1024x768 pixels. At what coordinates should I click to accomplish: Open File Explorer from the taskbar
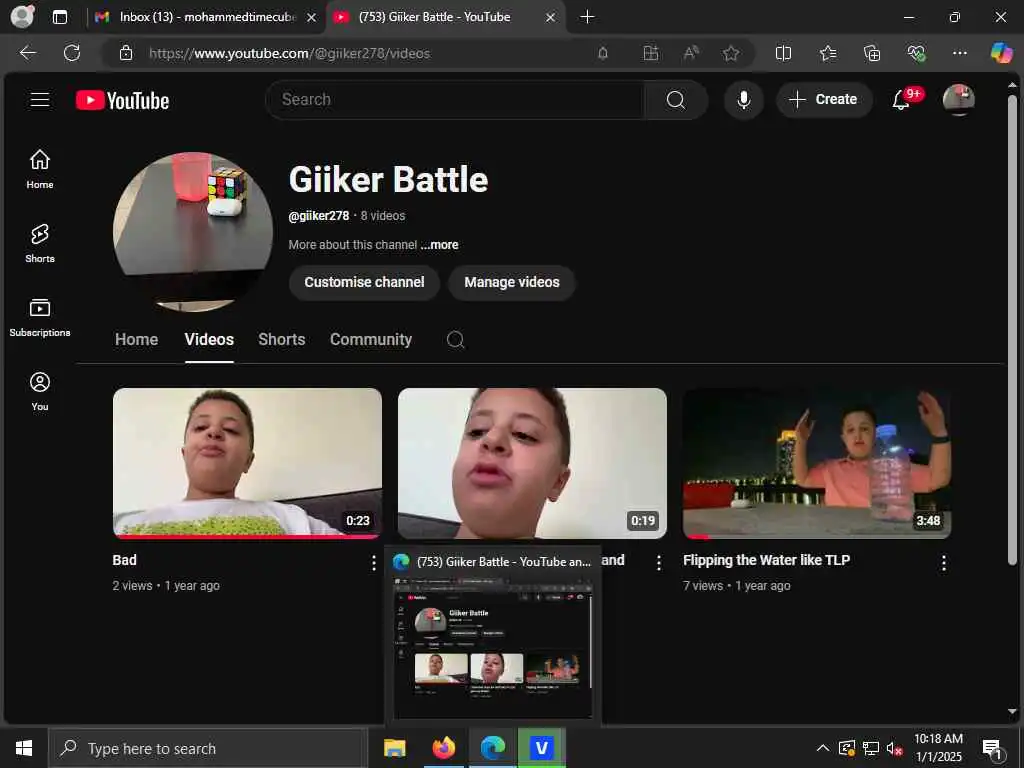(394, 748)
